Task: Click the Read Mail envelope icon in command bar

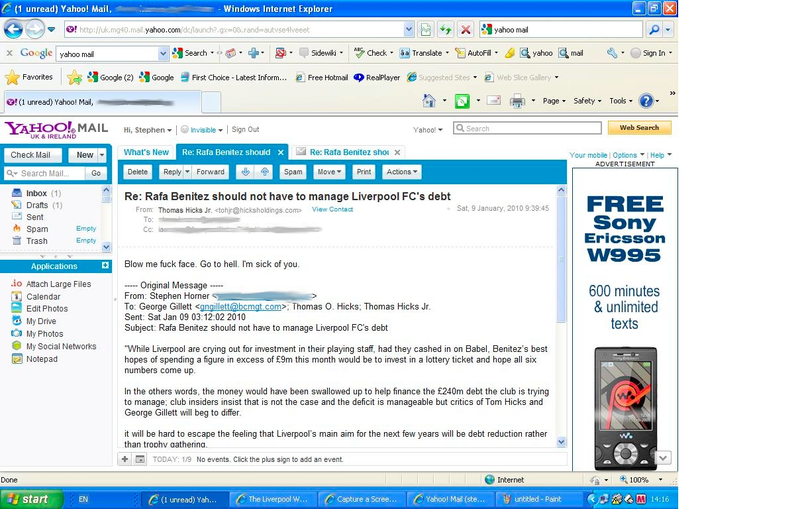Action: click(x=493, y=100)
